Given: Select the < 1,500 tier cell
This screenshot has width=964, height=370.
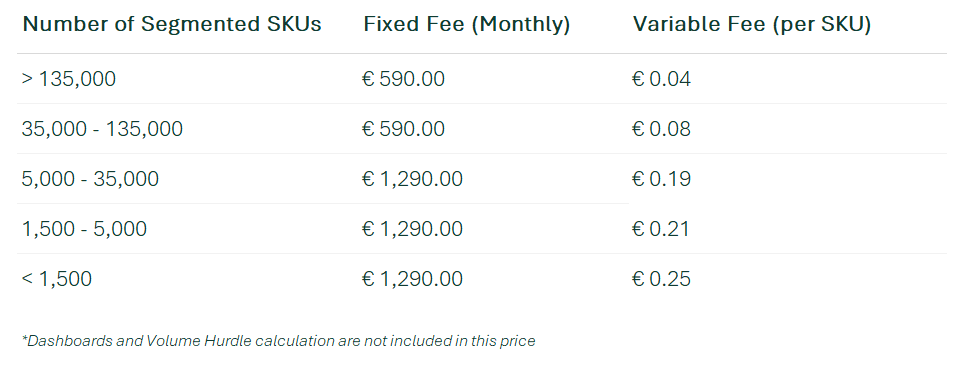Looking at the screenshot, I should pos(57,279).
